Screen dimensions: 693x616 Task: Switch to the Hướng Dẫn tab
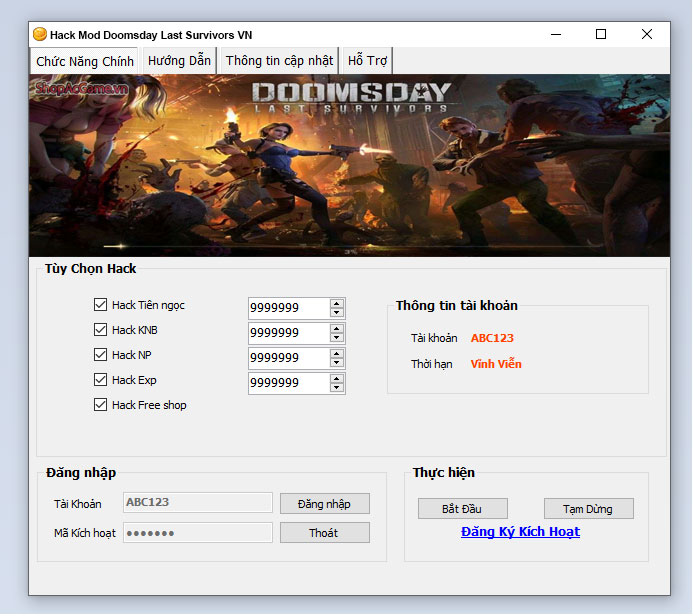coord(179,60)
